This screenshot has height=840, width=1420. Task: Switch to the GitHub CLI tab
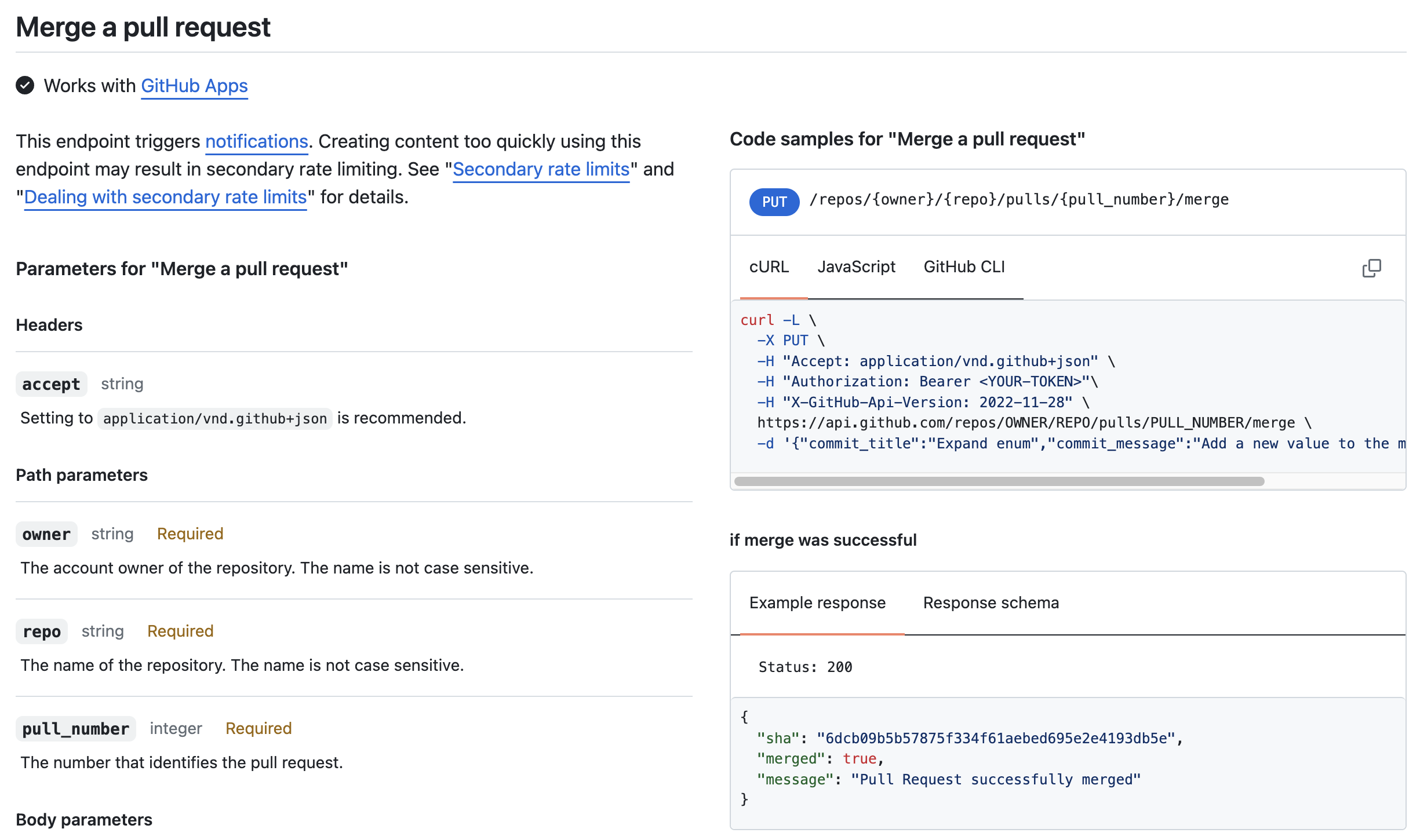point(964,267)
